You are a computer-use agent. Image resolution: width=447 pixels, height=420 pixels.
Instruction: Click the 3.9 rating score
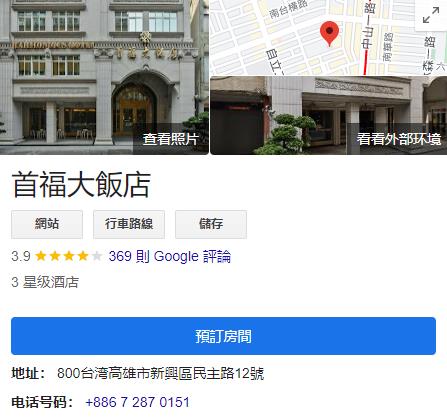[x=21, y=256]
